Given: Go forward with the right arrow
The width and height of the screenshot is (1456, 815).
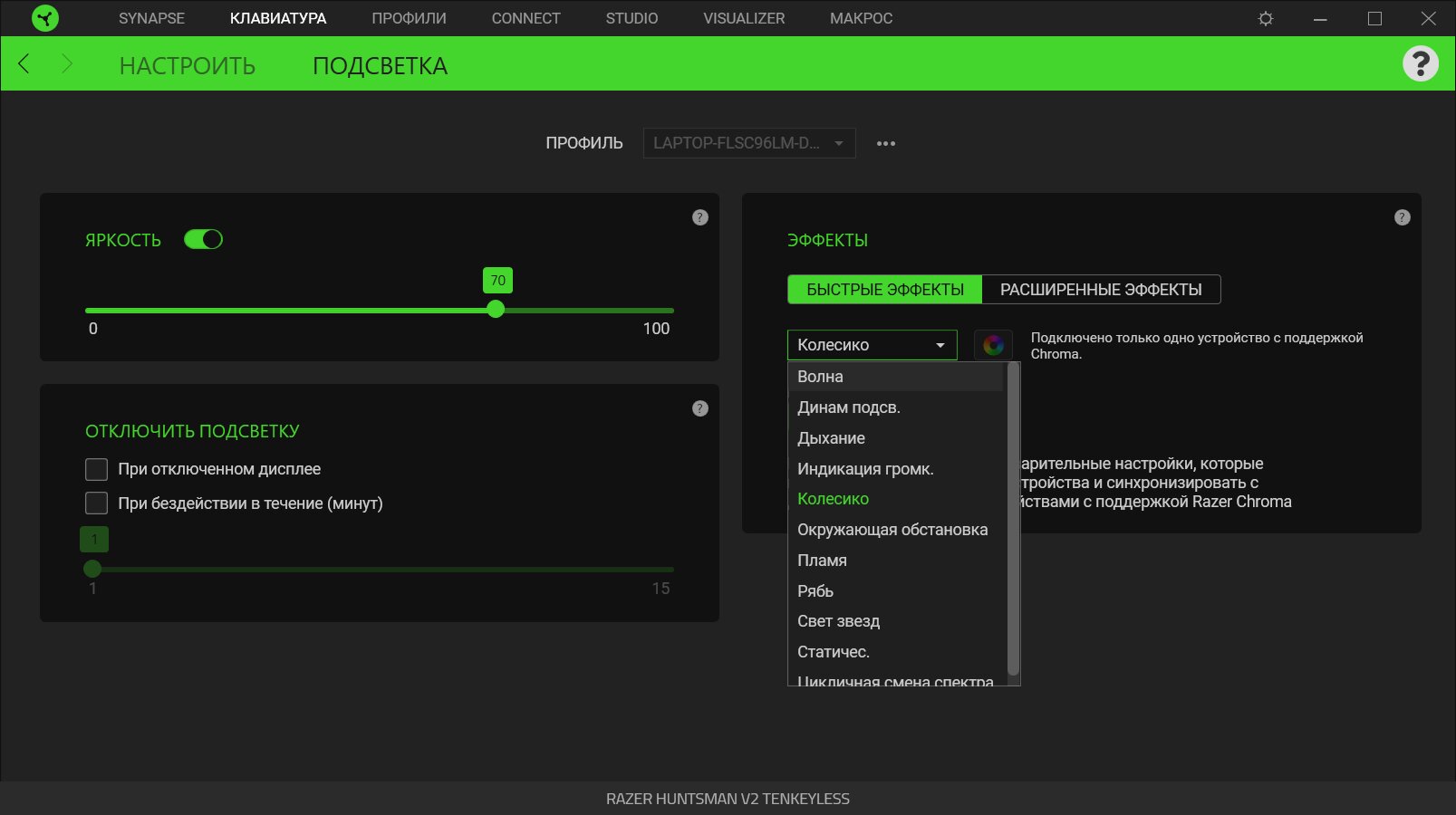Looking at the screenshot, I should click(x=66, y=63).
